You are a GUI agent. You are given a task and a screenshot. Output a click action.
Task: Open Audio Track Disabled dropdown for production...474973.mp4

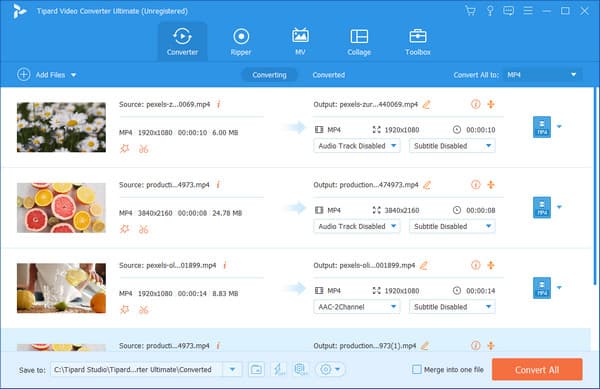pyautogui.click(x=357, y=226)
